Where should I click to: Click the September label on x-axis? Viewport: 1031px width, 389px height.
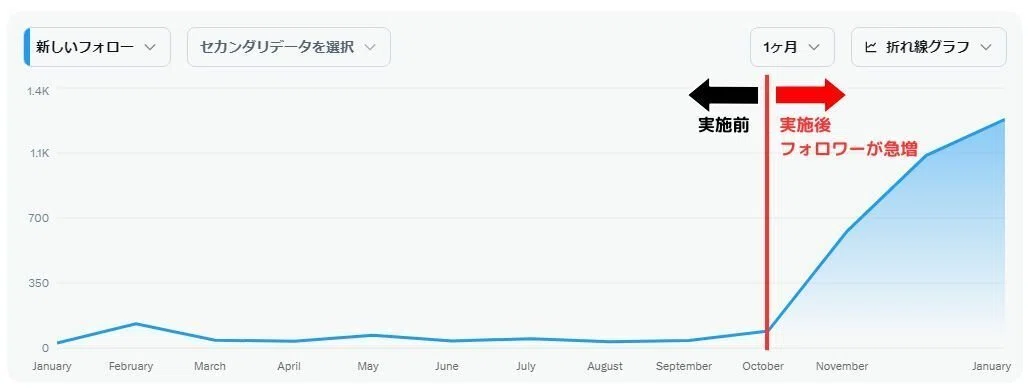pyautogui.click(x=684, y=367)
